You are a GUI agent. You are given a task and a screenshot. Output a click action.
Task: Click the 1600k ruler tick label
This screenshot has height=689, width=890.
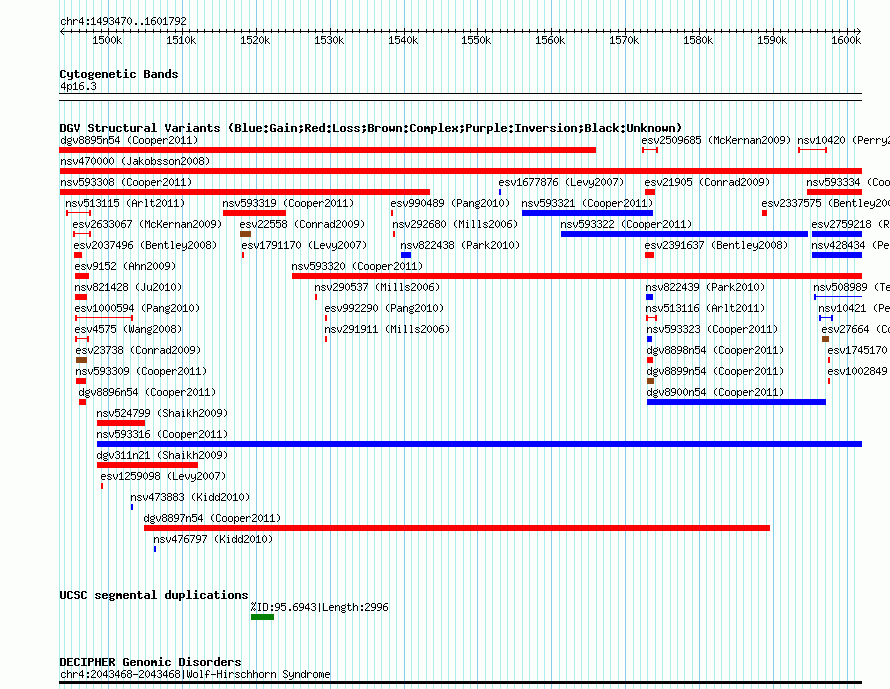846,40
